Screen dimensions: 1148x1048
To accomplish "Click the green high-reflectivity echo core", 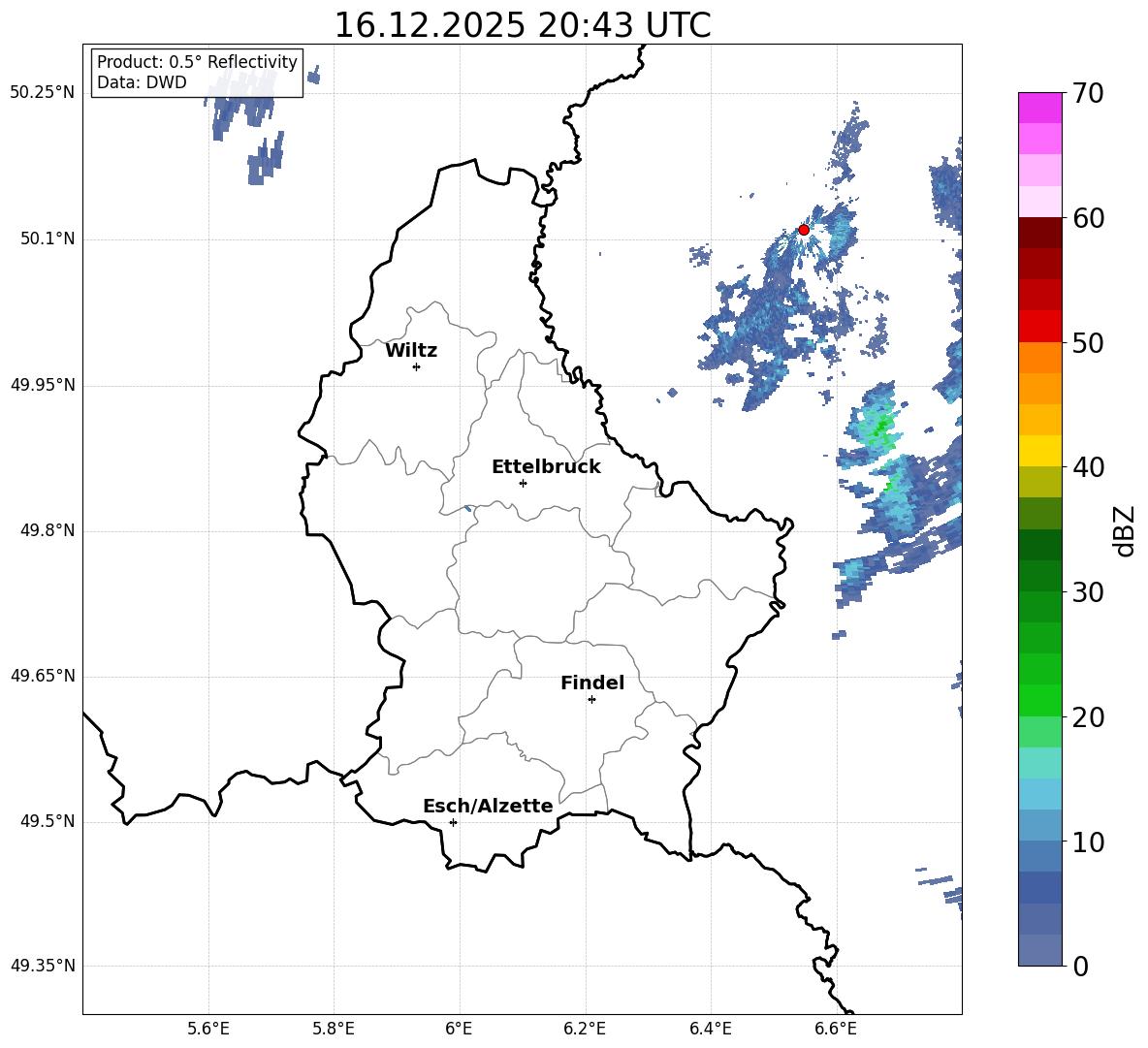I will pyautogui.click(x=882, y=424).
